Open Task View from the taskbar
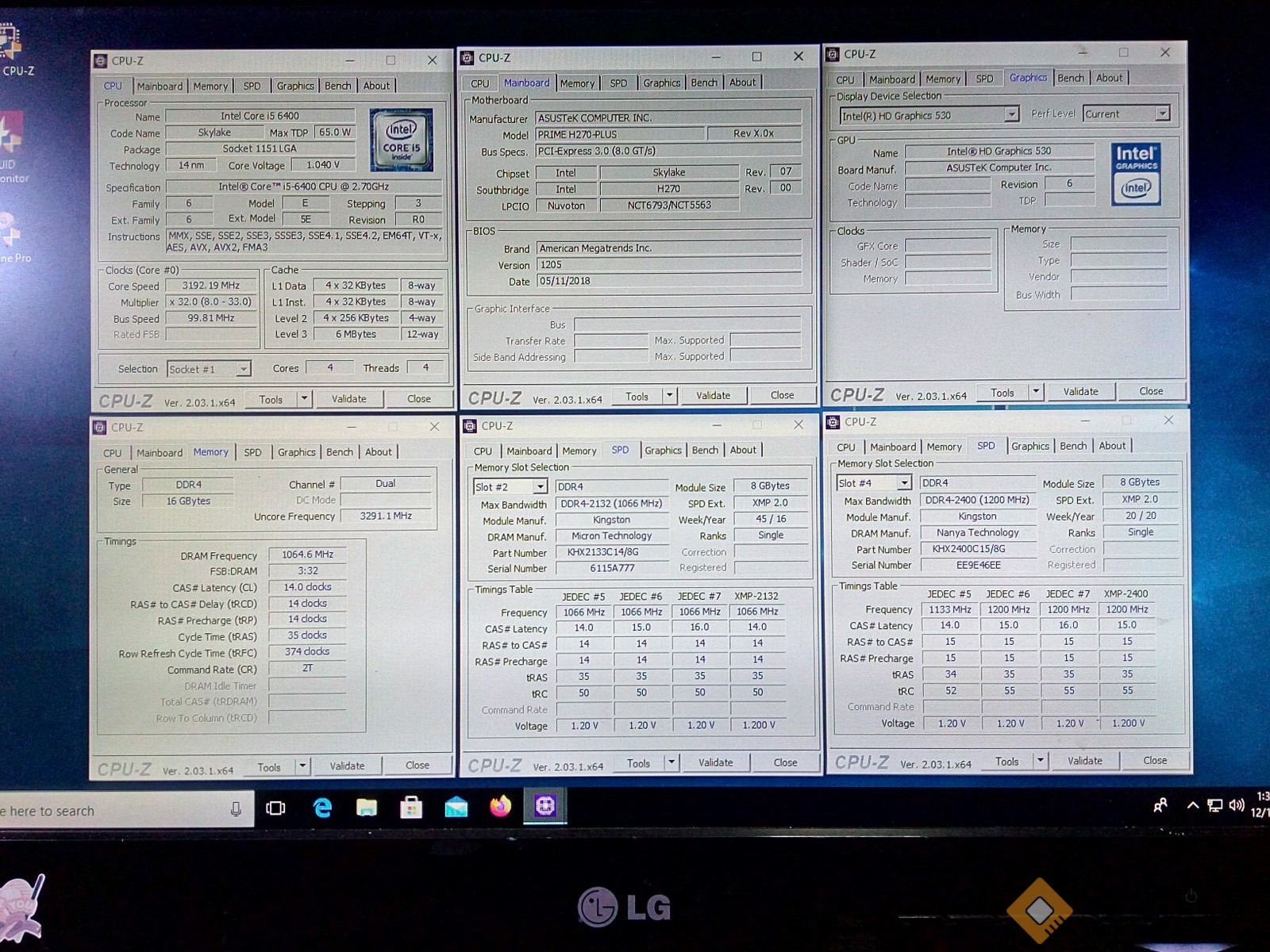Viewport: 1270px width, 952px height. pyautogui.click(x=275, y=808)
